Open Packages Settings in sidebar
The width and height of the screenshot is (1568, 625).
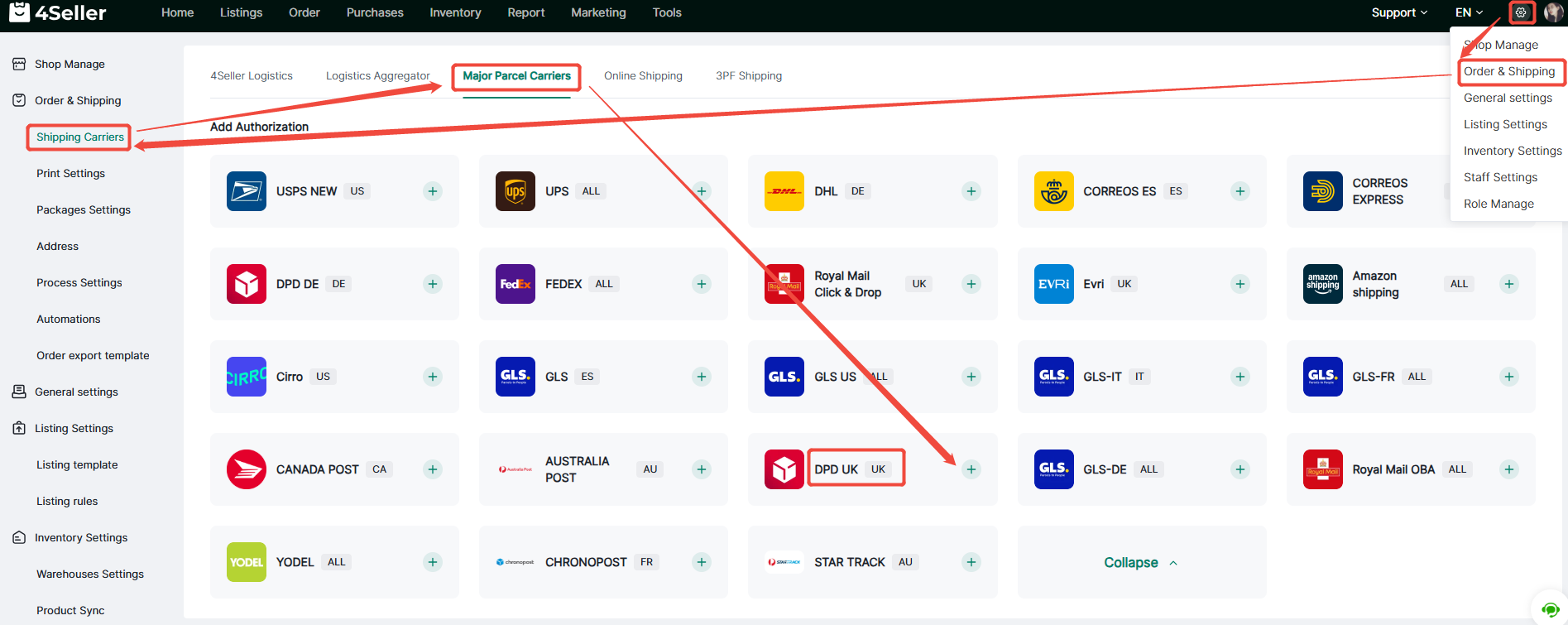point(84,209)
